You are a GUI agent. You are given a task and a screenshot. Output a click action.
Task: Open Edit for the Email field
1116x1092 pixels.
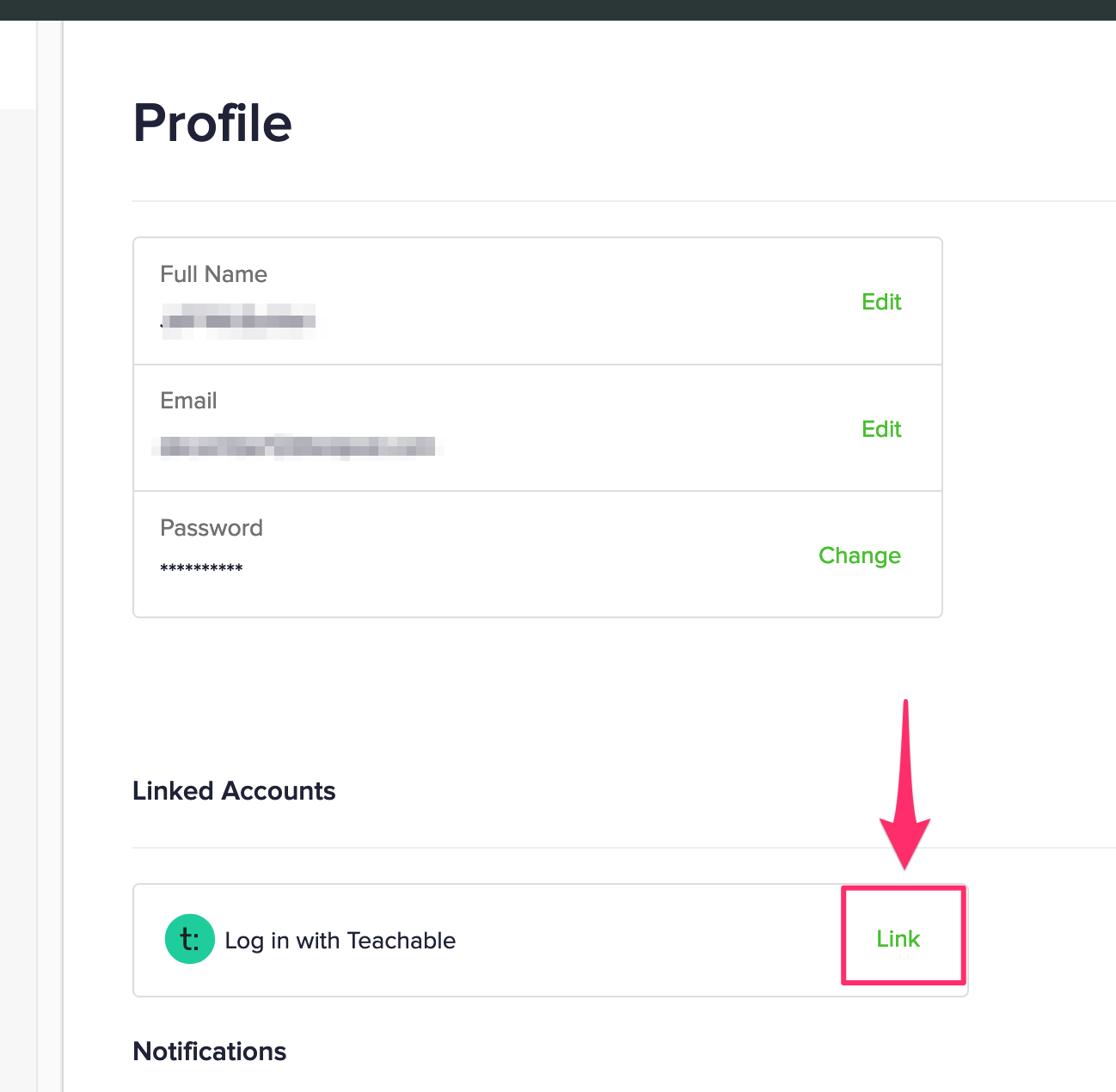[x=881, y=429]
